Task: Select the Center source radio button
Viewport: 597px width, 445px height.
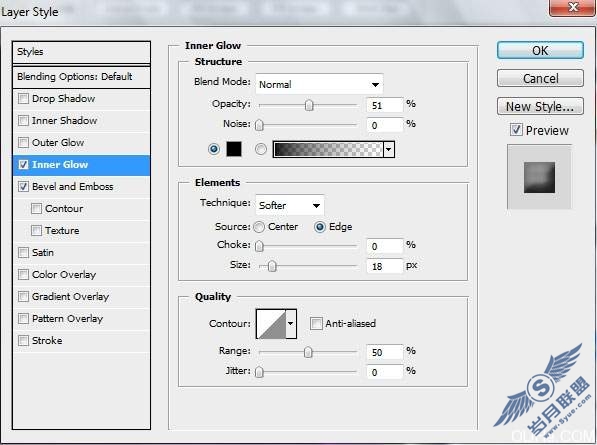Action: pos(259,227)
